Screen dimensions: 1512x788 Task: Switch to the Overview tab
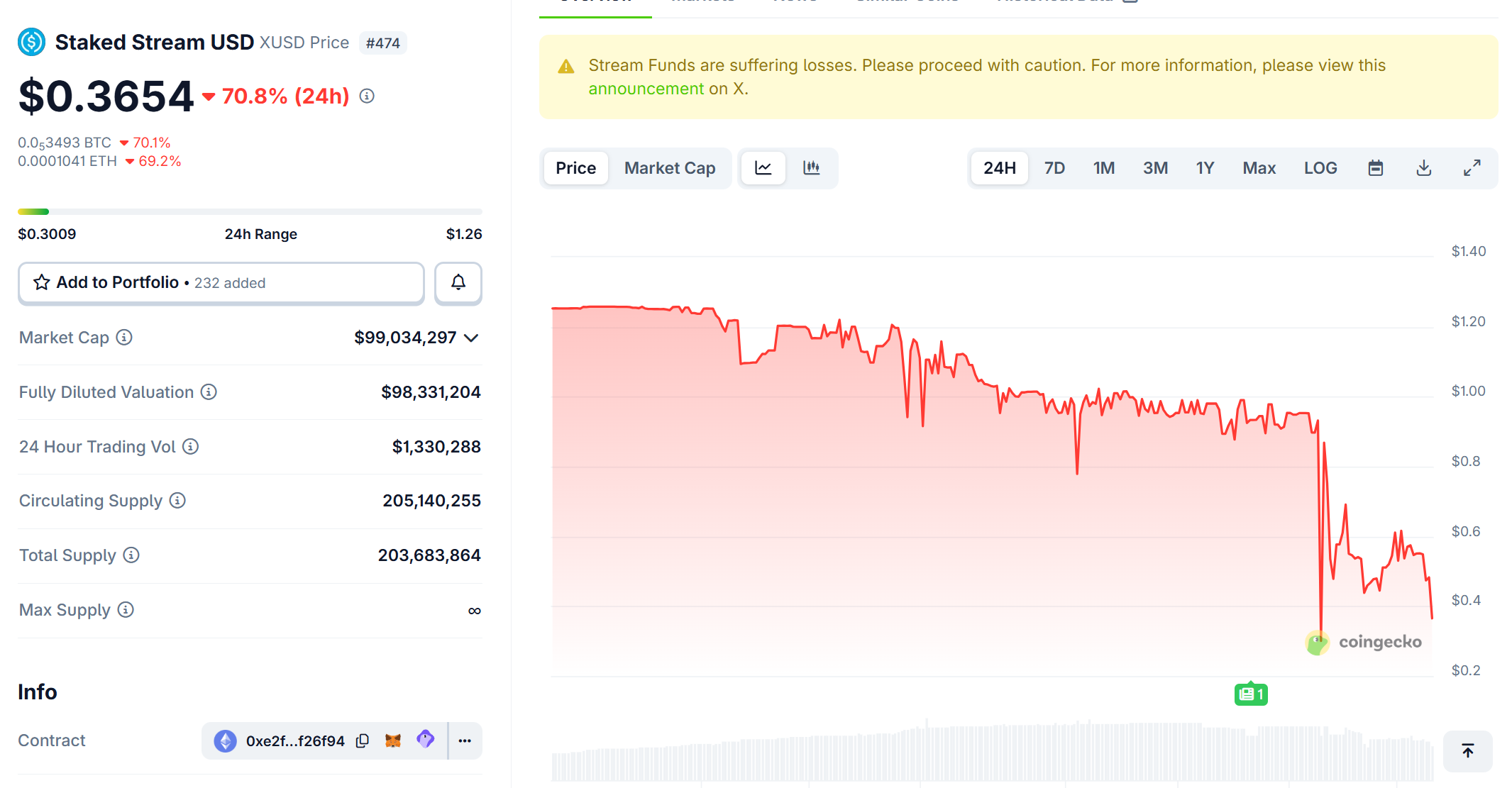click(x=595, y=2)
